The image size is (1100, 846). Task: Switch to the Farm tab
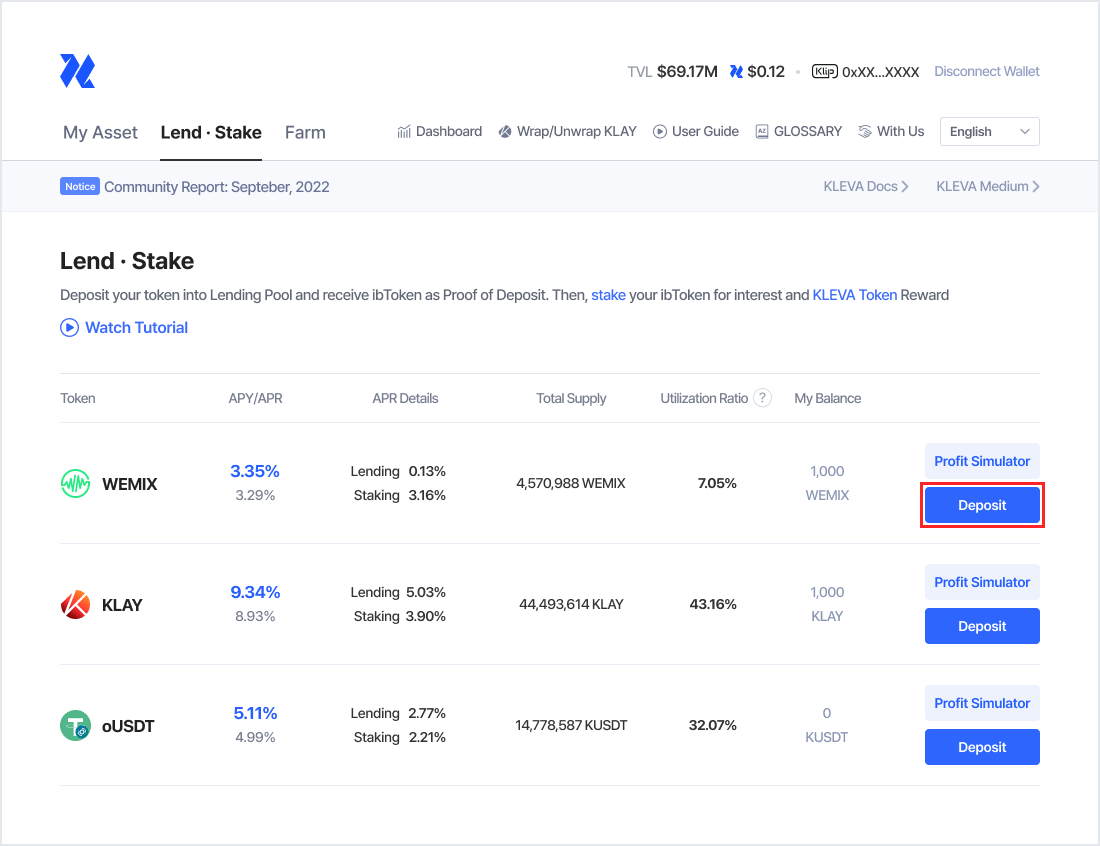click(305, 132)
